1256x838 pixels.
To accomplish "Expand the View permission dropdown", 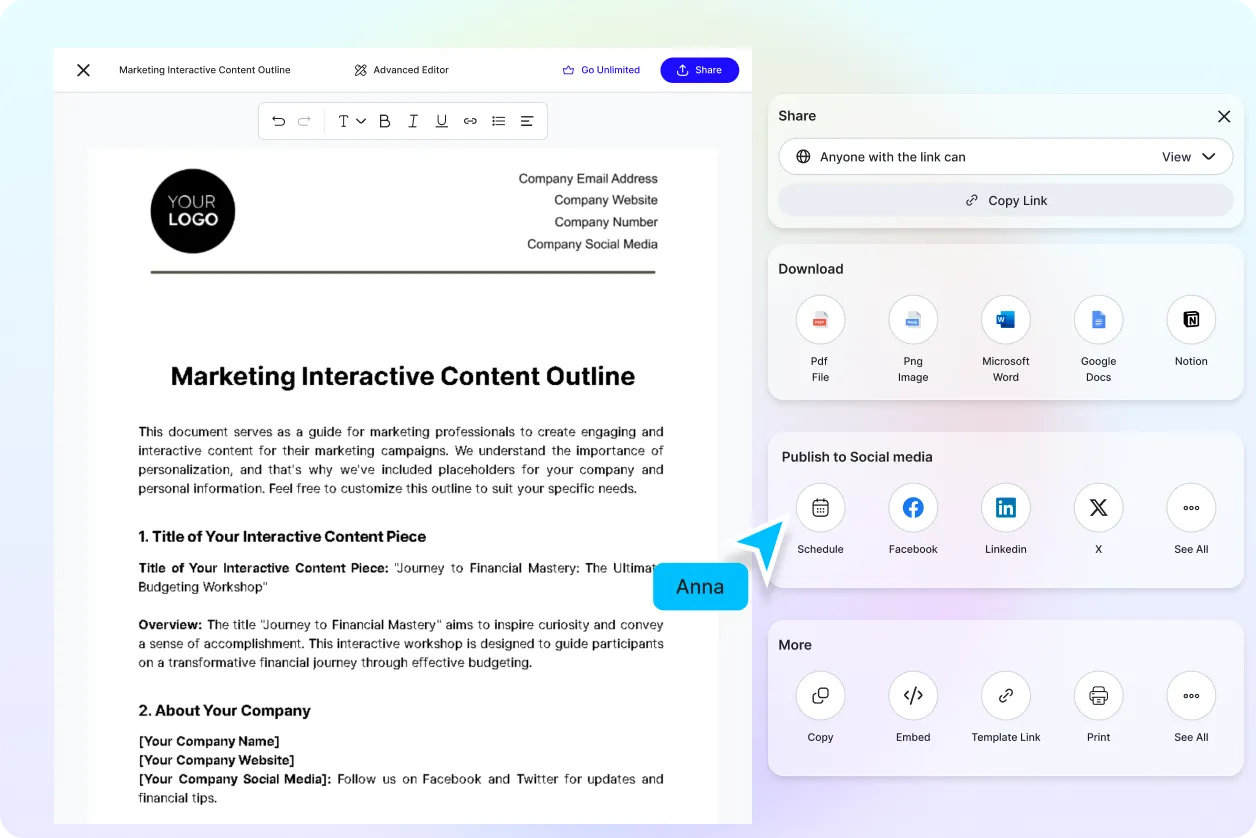I will (1188, 157).
